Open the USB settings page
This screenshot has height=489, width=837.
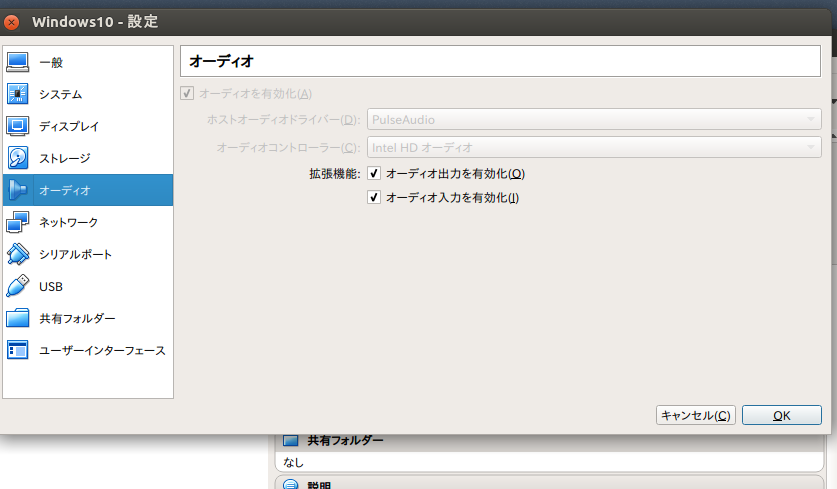point(88,286)
